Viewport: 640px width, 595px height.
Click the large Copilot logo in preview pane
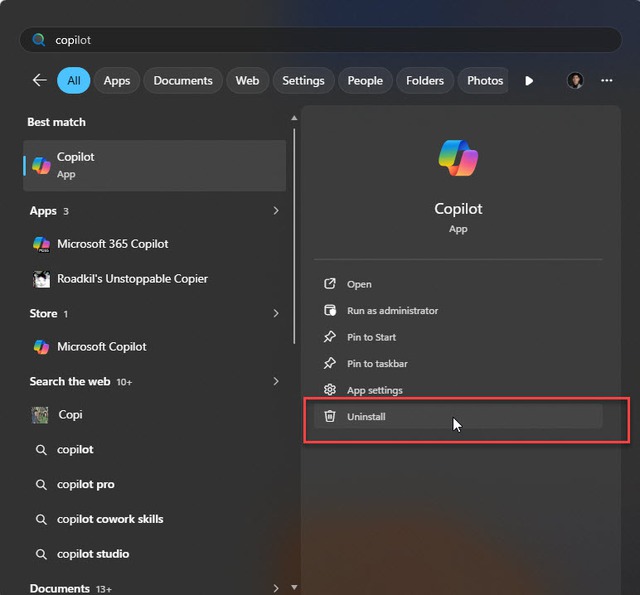[x=458, y=158]
